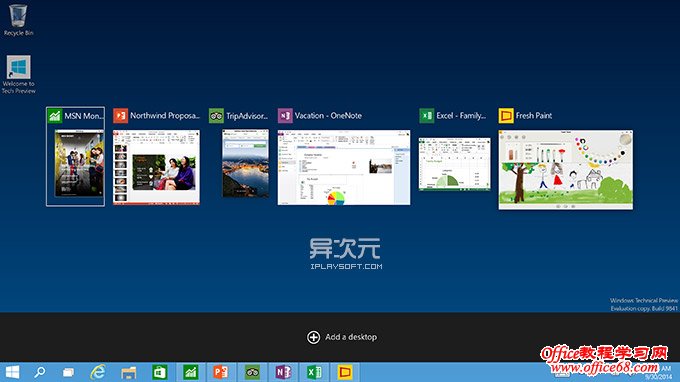Image resolution: width=680 pixels, height=382 pixels.
Task: Switch to the MSN Money window thumbnail
Action: [x=79, y=163]
